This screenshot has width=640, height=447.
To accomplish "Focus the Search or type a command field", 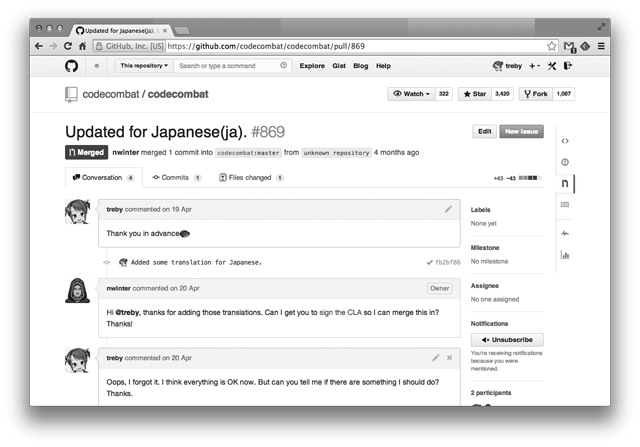I will [x=232, y=65].
